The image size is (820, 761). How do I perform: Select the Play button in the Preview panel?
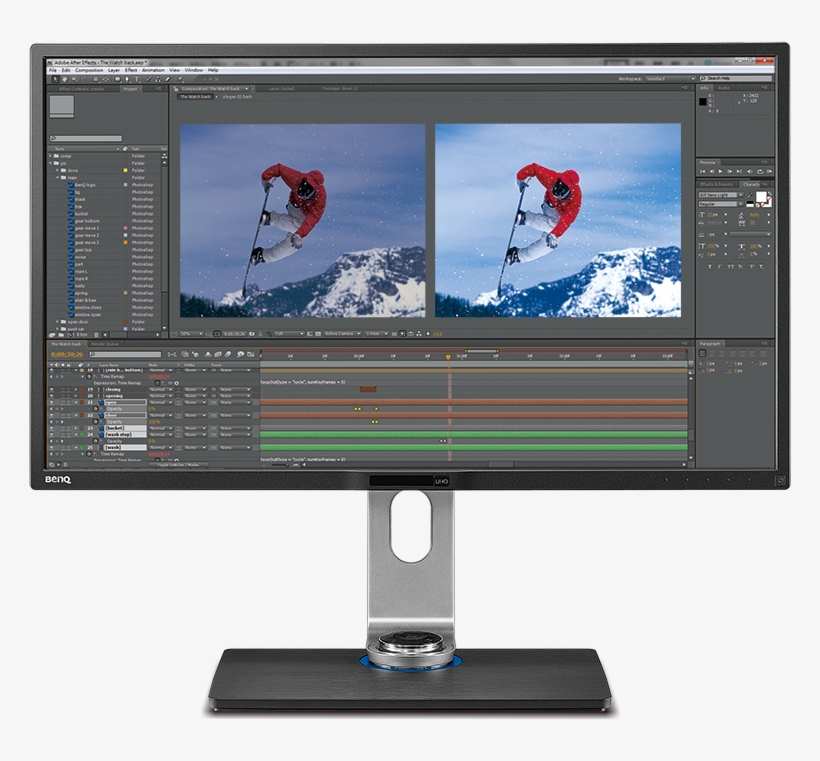(720, 171)
